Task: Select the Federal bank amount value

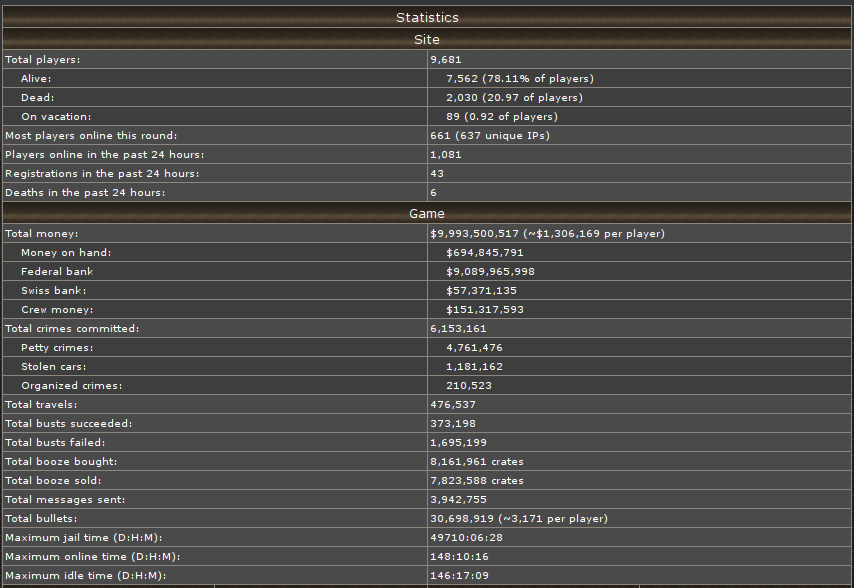Action: click(x=490, y=272)
